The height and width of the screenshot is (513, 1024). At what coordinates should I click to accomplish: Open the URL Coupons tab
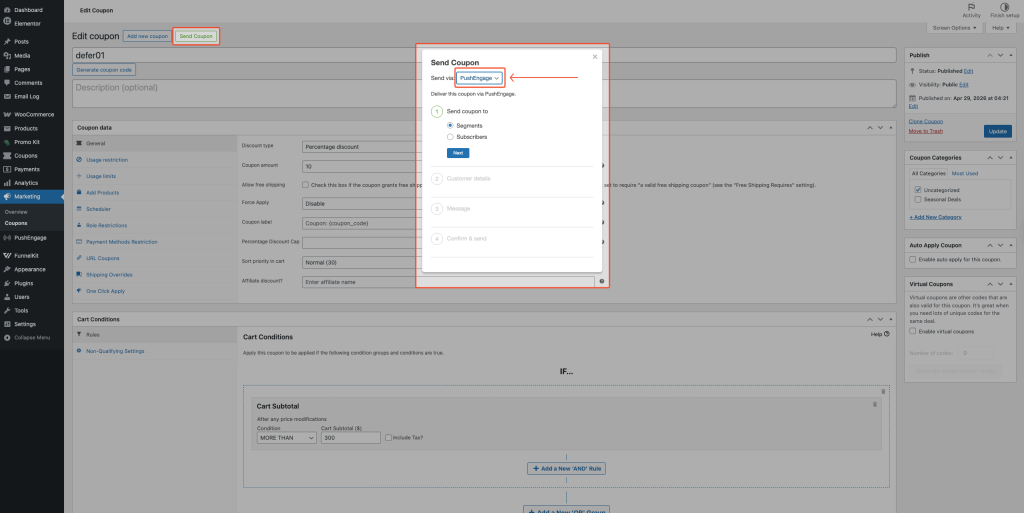103,258
